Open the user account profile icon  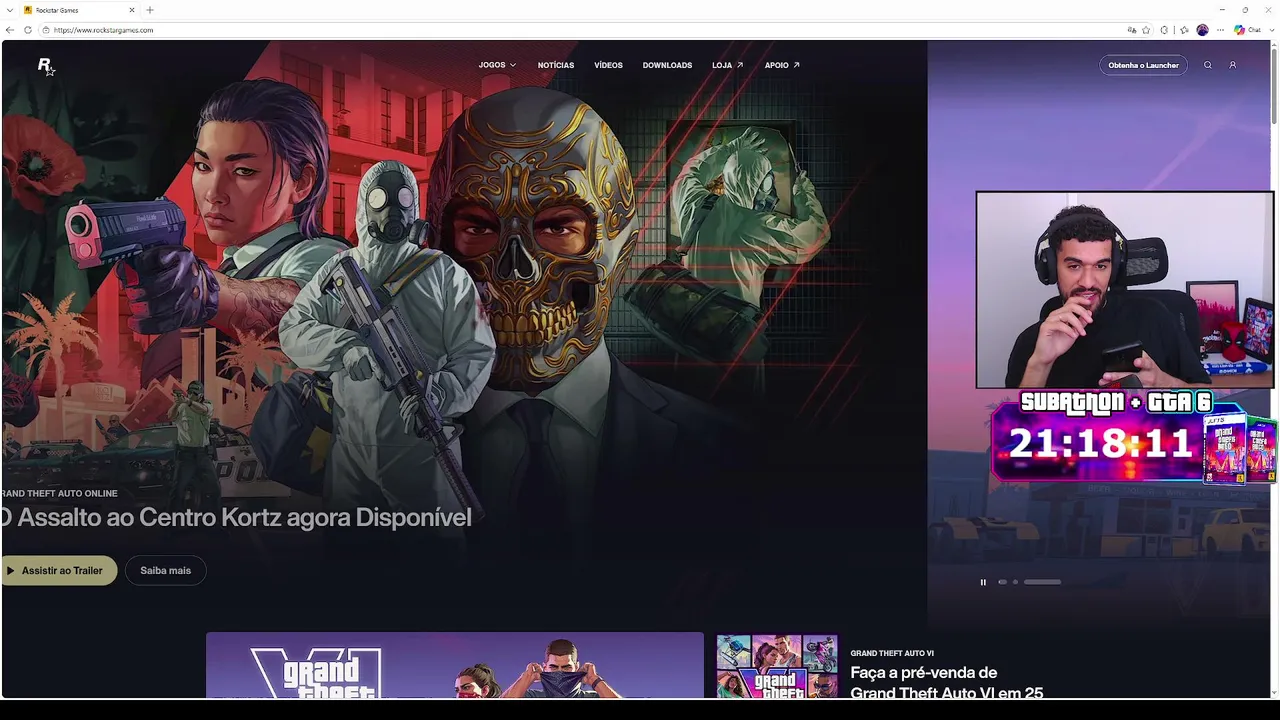pyautogui.click(x=1233, y=65)
